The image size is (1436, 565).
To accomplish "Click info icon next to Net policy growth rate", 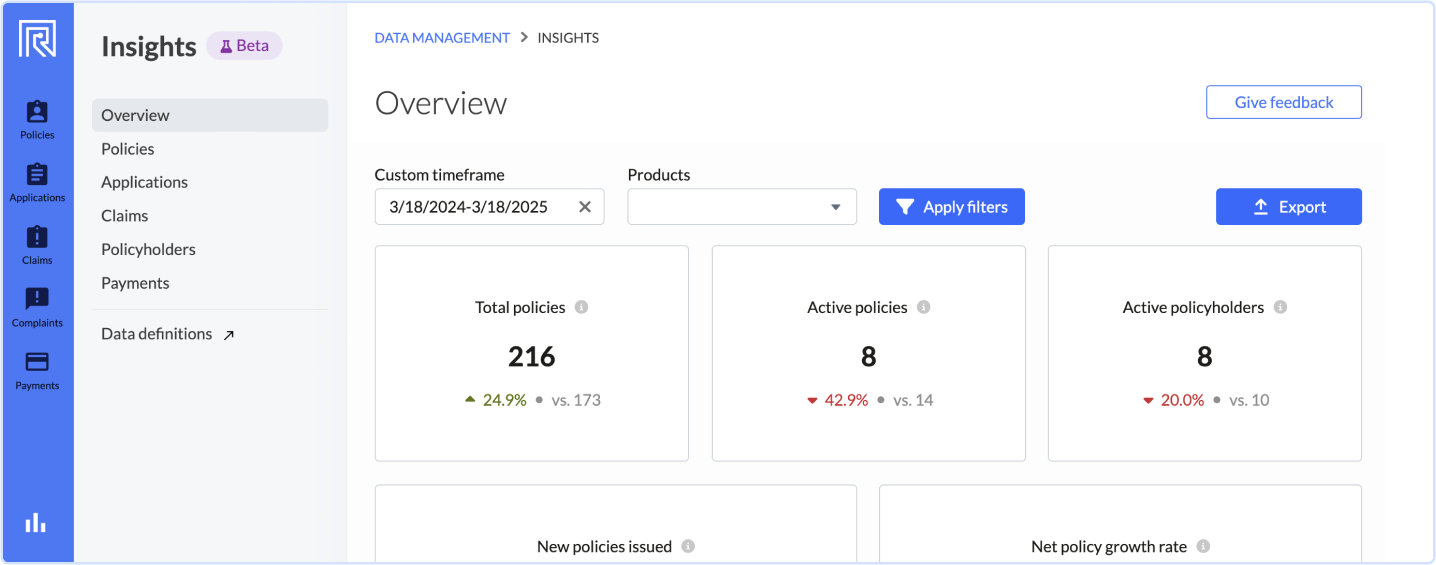I will 1203,546.
